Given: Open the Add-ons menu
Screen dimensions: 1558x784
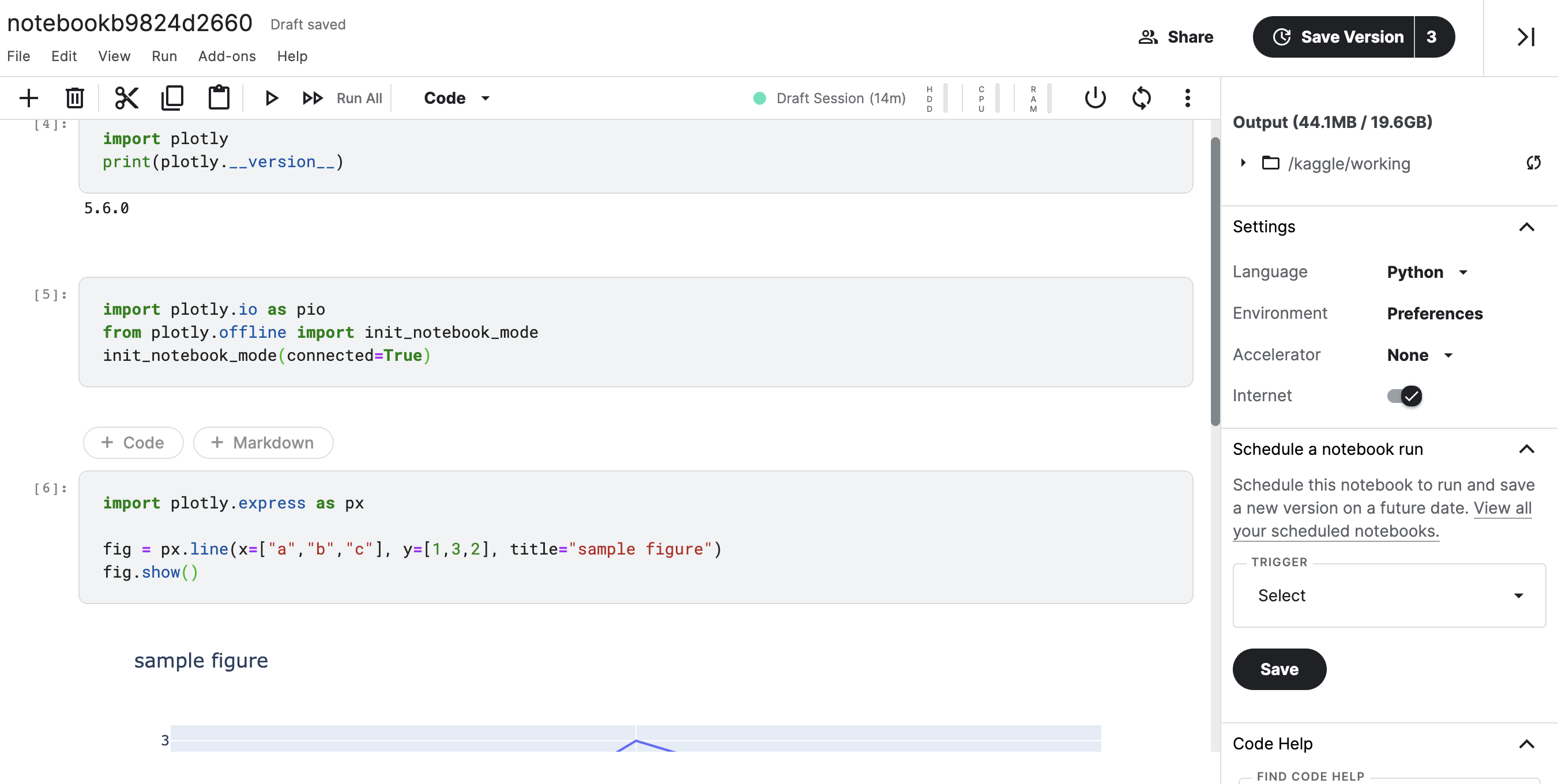Looking at the screenshot, I should point(227,56).
